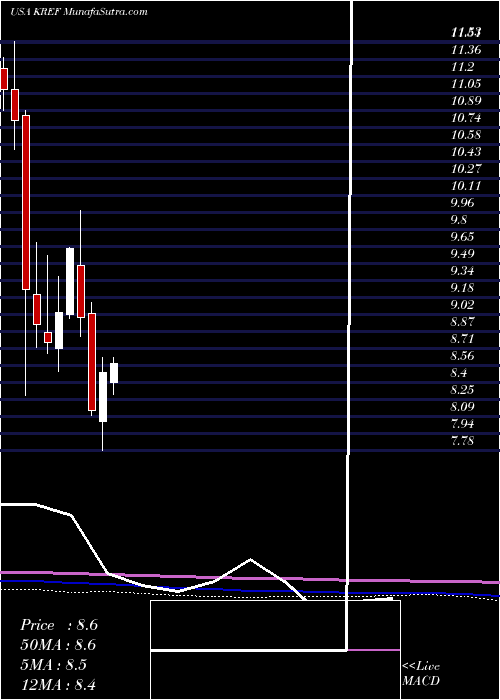Click the 11.53 price axis label
Screen dimensions: 500x700
pos(466,32)
